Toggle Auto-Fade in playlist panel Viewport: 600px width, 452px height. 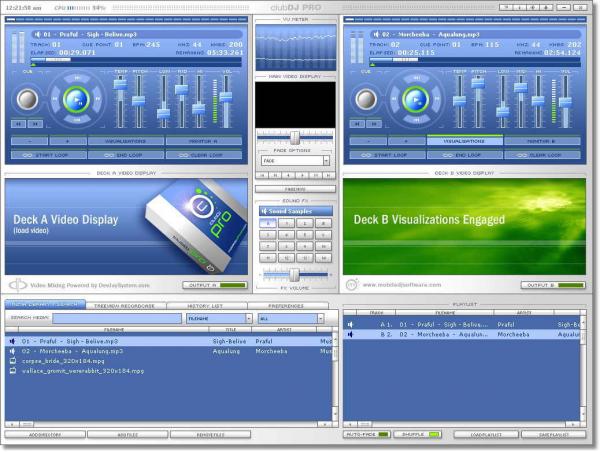tap(367, 435)
